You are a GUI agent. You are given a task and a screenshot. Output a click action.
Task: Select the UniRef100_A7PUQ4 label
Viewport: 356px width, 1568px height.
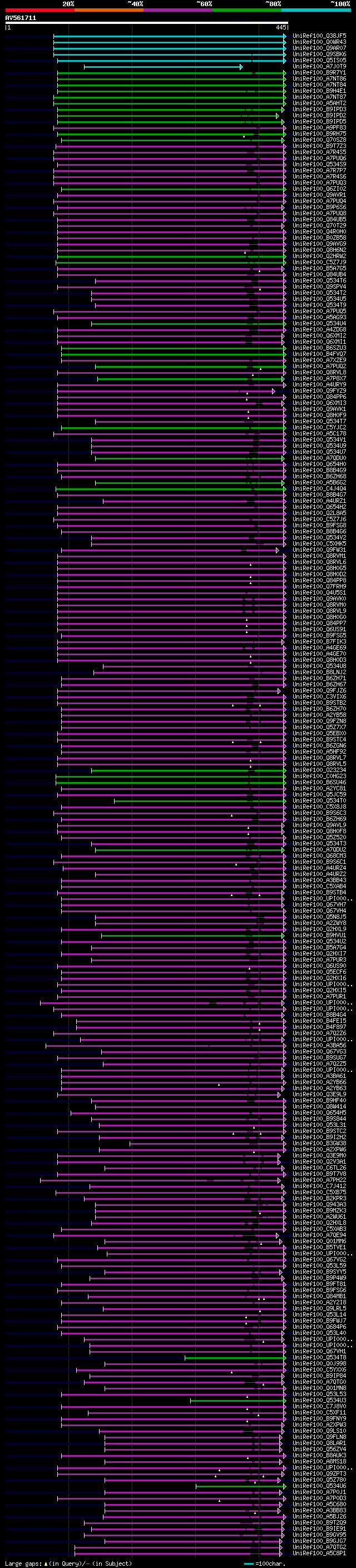coord(319,201)
